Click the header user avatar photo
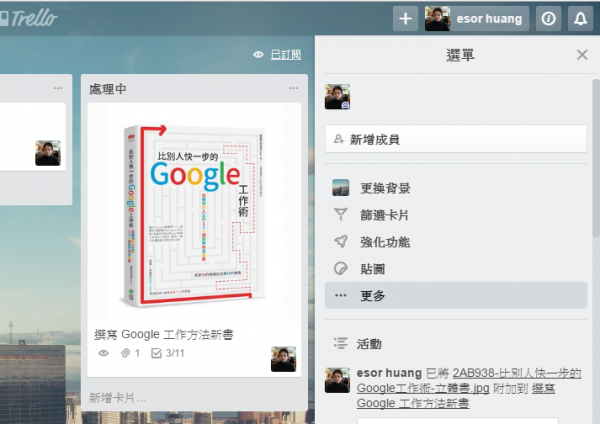600x424 pixels. click(x=437, y=18)
